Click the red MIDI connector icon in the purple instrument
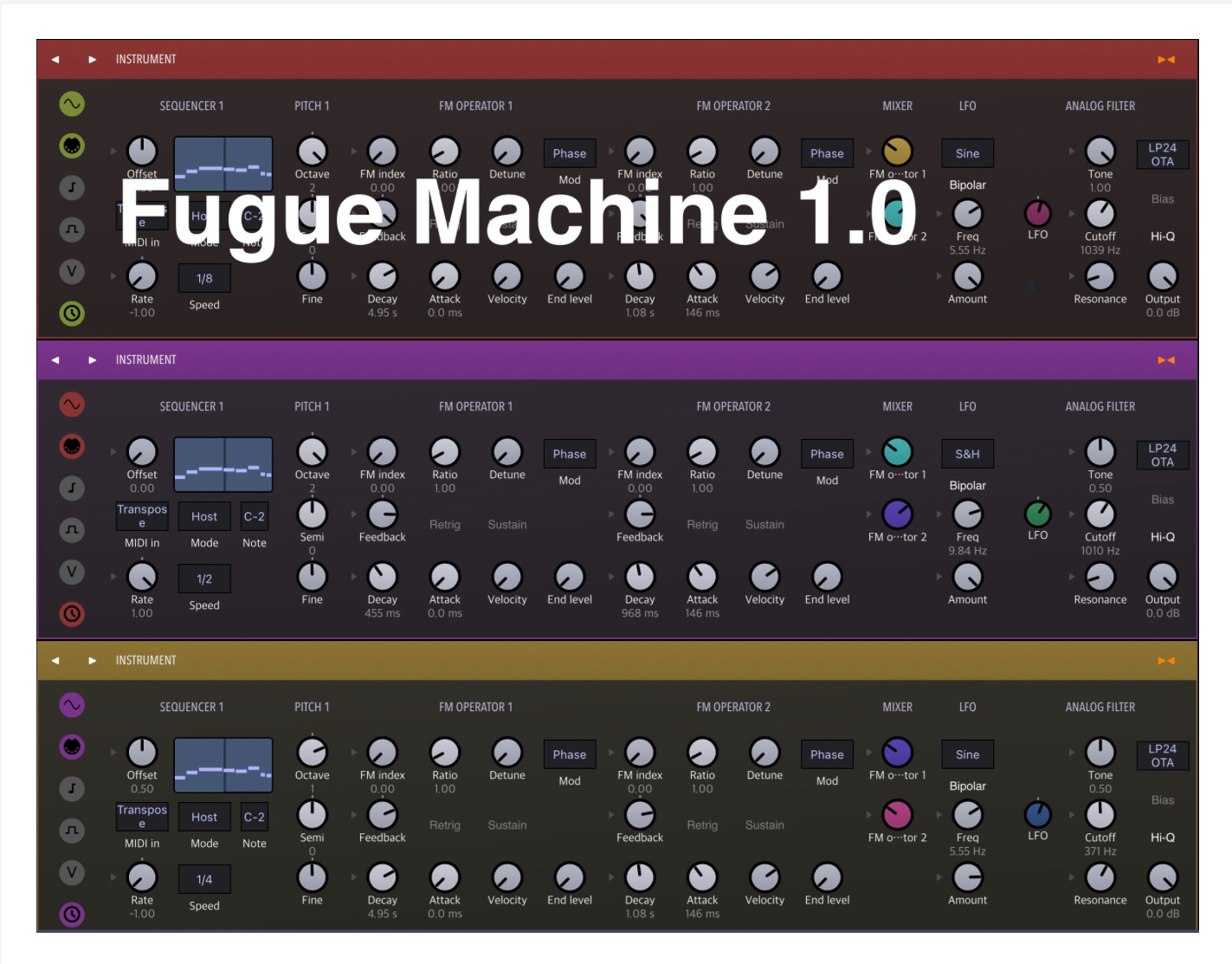Image resolution: width=1232 pixels, height=964 pixels. (x=72, y=446)
